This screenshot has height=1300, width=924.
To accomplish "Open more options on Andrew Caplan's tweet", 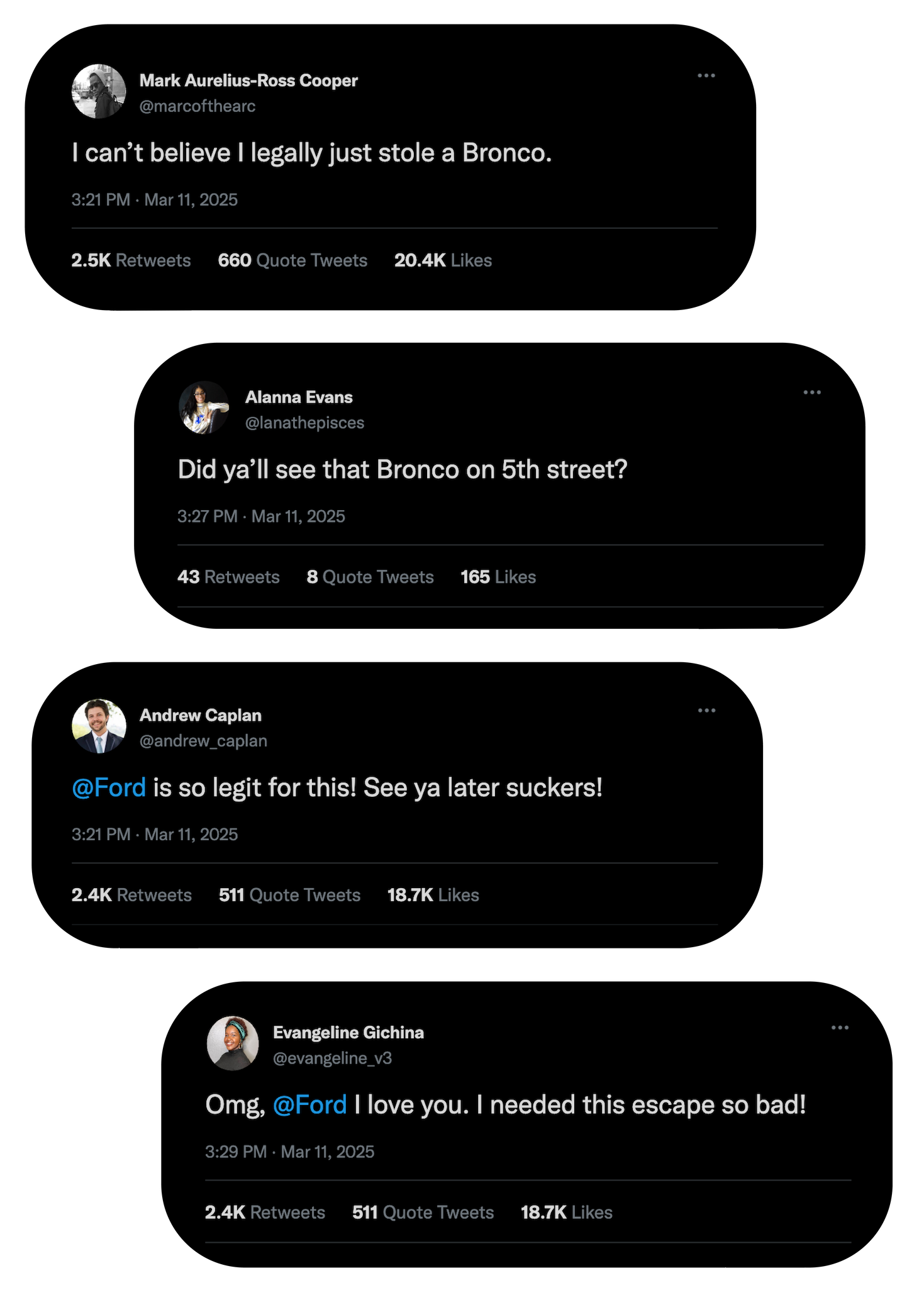I will (x=706, y=711).
